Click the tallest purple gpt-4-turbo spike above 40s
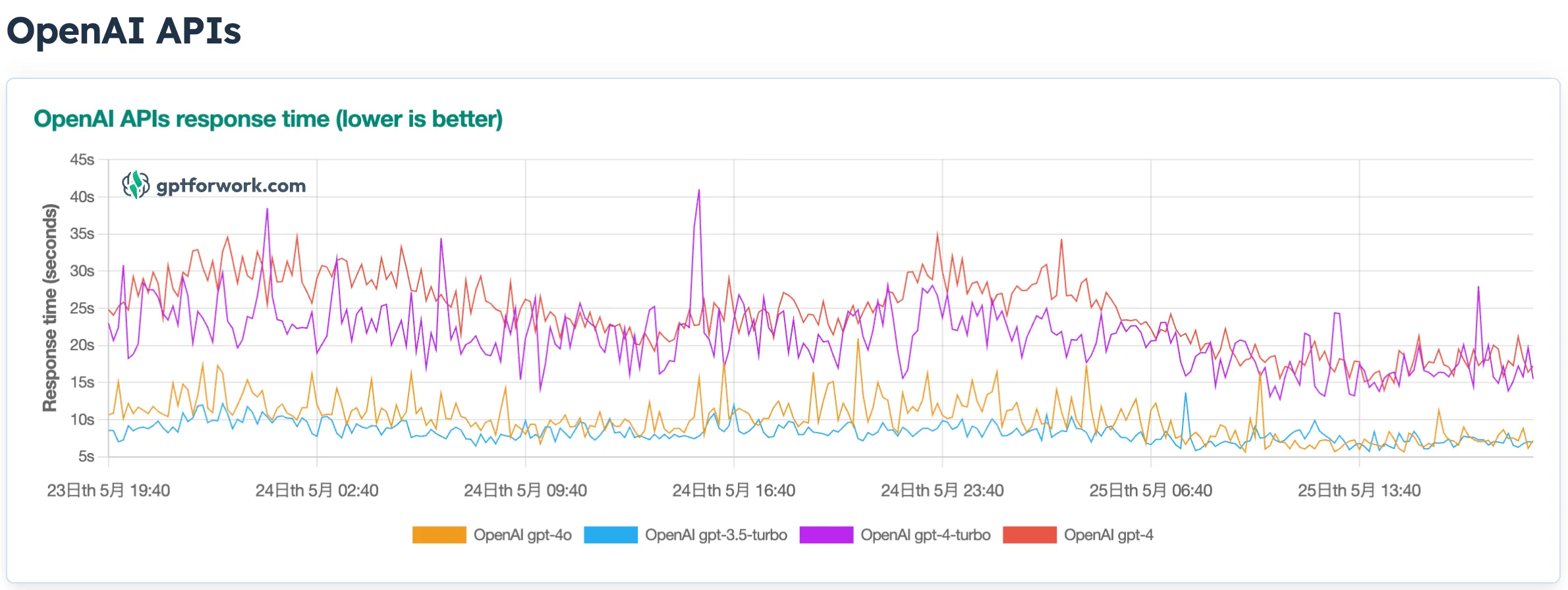Image resolution: width=1568 pixels, height=590 pixels. [699, 191]
